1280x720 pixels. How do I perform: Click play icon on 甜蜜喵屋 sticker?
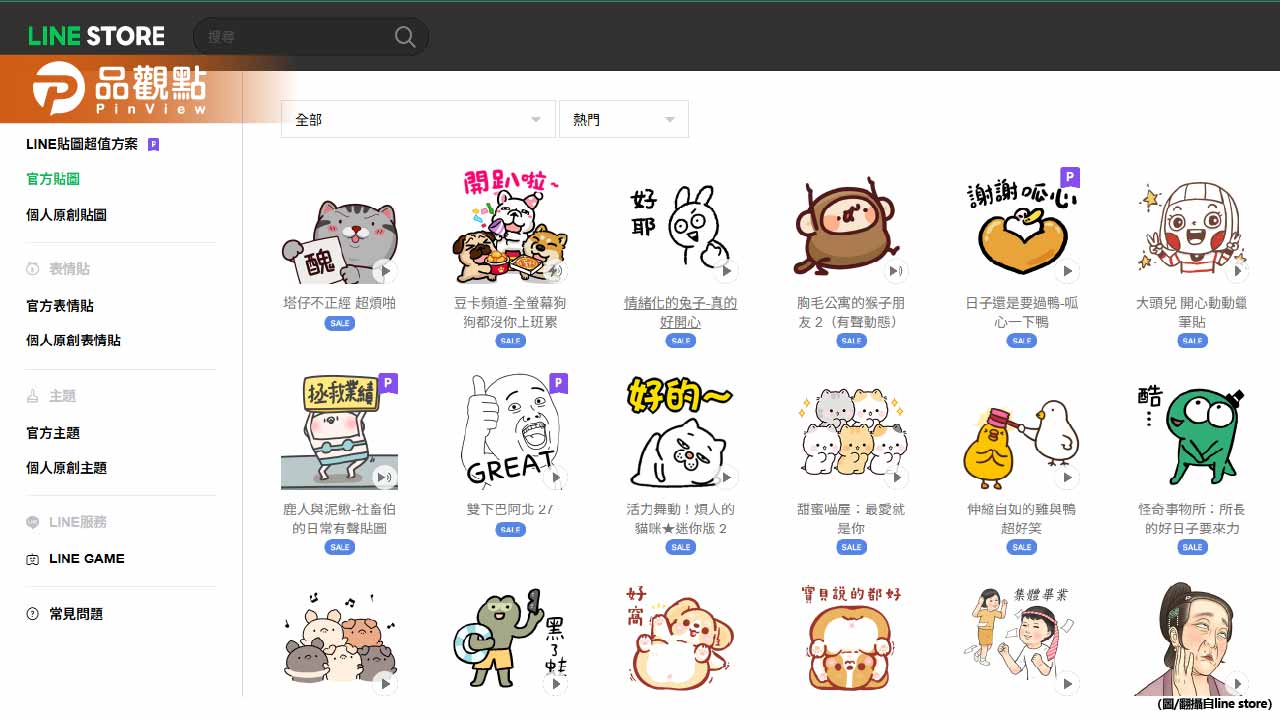896,477
